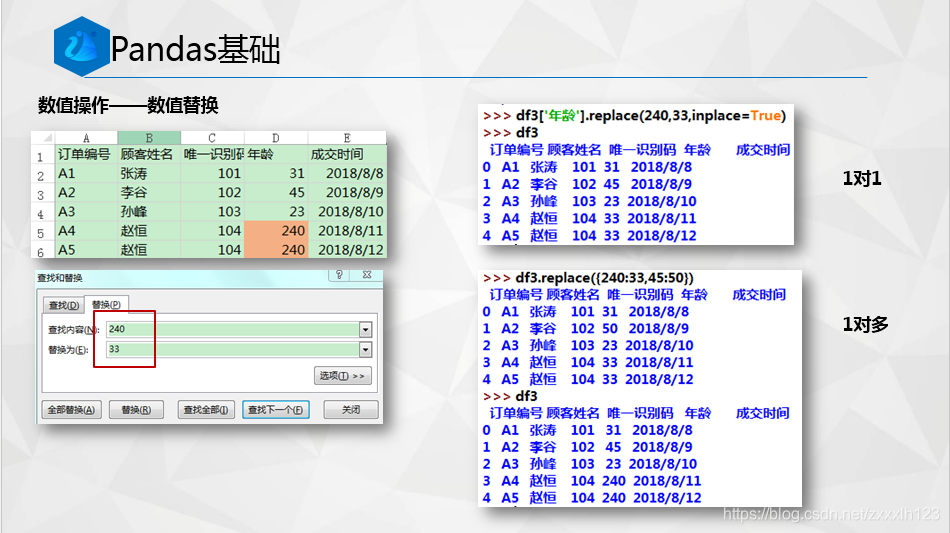Click the orange 240 cell in row 5
Viewport: 950px width, 533px height.
pyautogui.click(x=276, y=231)
